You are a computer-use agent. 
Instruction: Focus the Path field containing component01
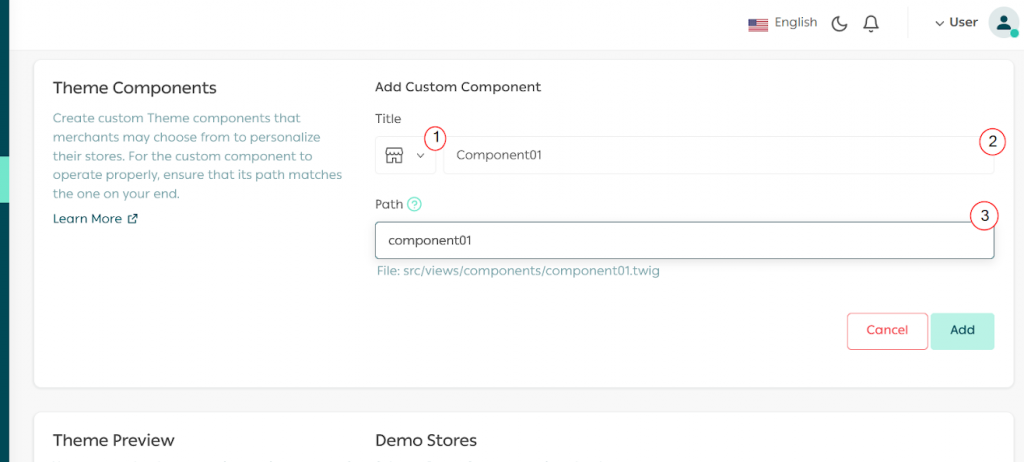click(x=670, y=241)
